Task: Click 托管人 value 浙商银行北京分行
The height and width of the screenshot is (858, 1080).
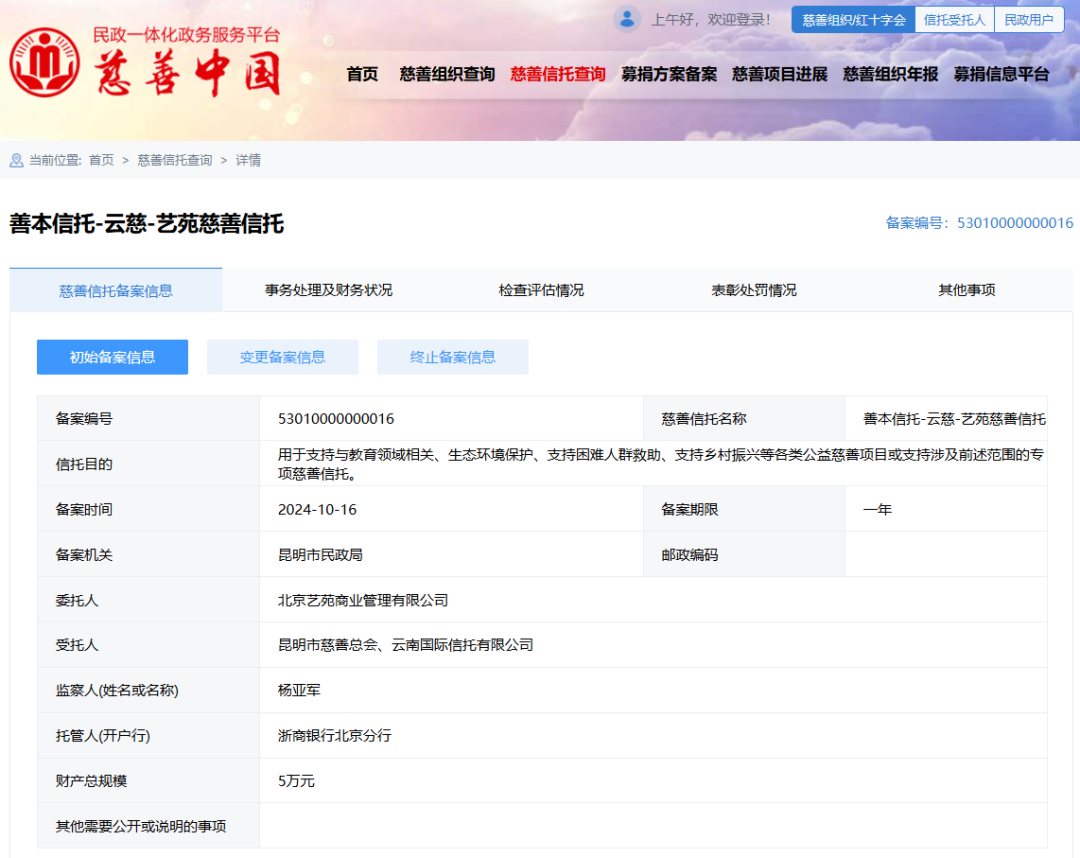Action: point(335,735)
